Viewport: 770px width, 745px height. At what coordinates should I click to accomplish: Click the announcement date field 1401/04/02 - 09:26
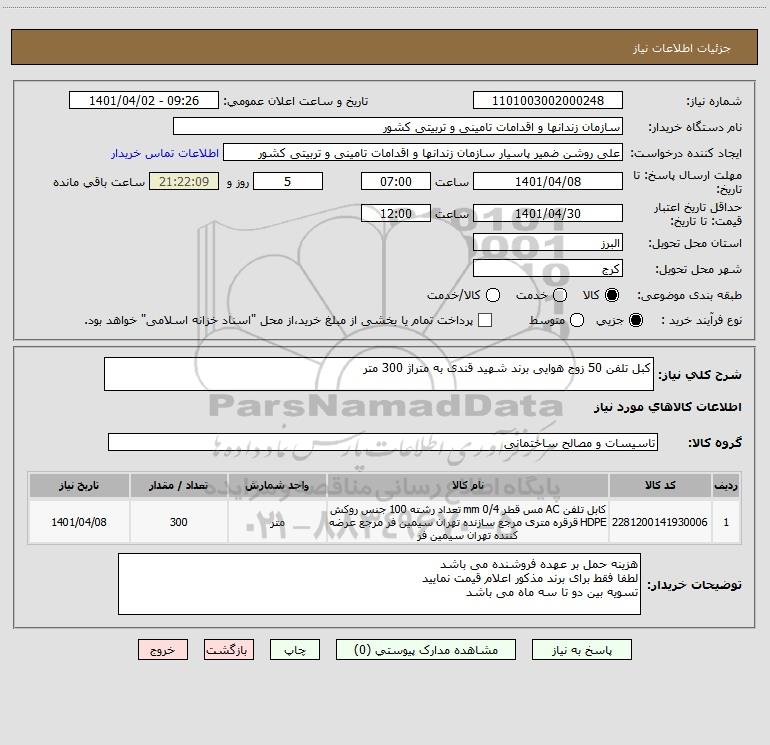143,101
